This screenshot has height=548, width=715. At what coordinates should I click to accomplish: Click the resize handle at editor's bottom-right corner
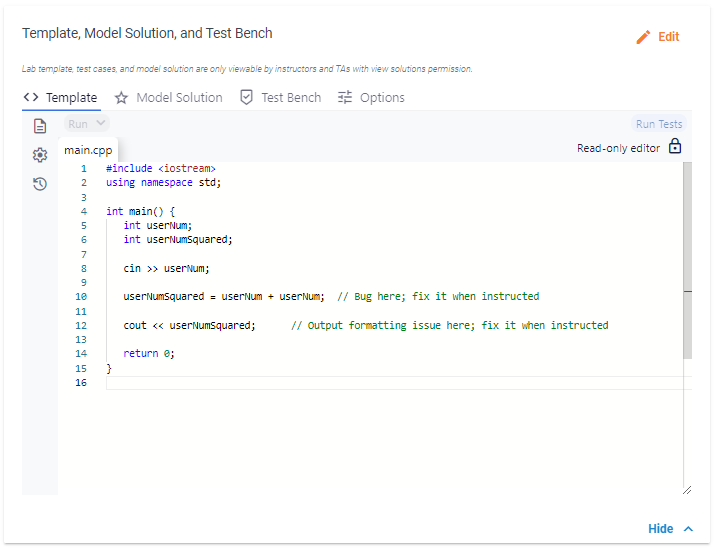(x=687, y=490)
